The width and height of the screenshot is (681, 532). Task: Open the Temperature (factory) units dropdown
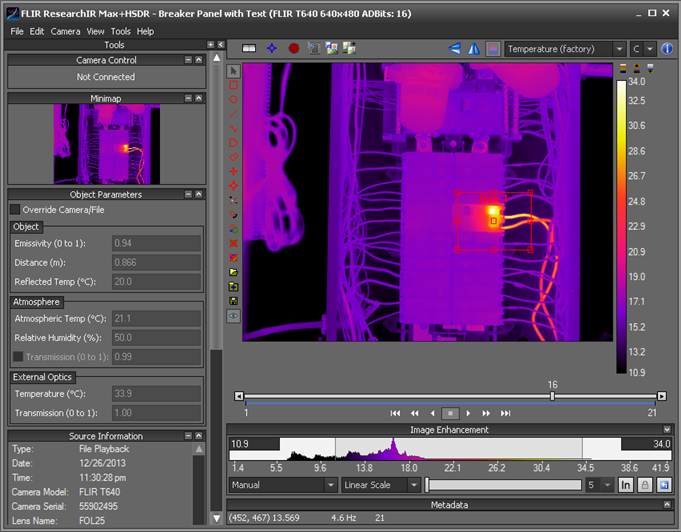pos(565,49)
